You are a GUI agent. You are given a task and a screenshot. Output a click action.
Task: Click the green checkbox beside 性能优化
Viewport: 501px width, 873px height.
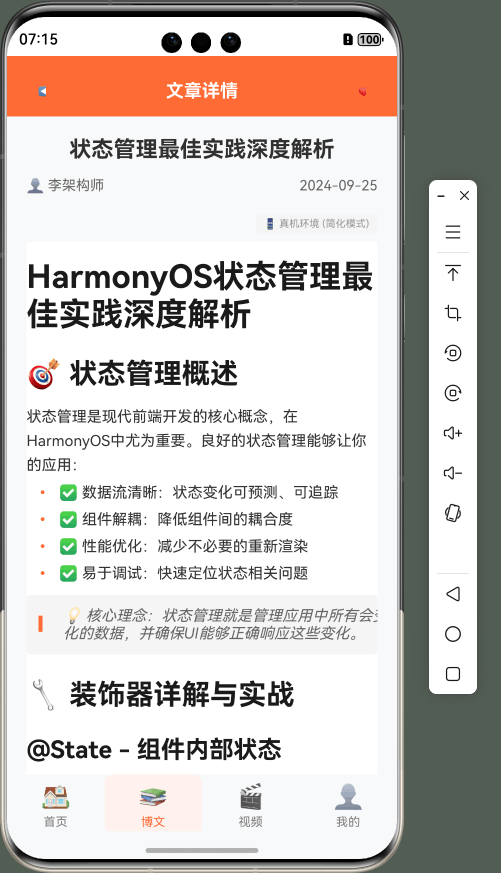(x=68, y=546)
